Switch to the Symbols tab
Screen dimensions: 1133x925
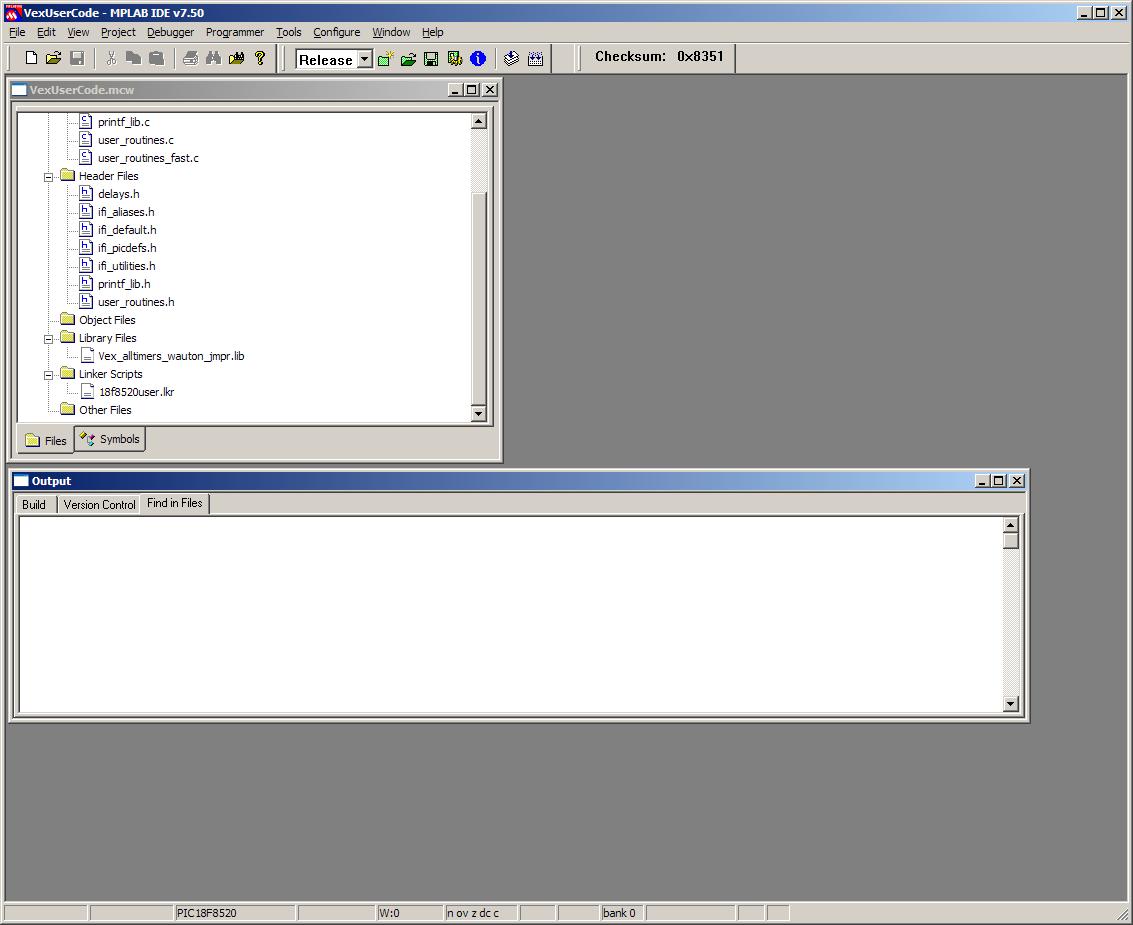click(x=109, y=438)
